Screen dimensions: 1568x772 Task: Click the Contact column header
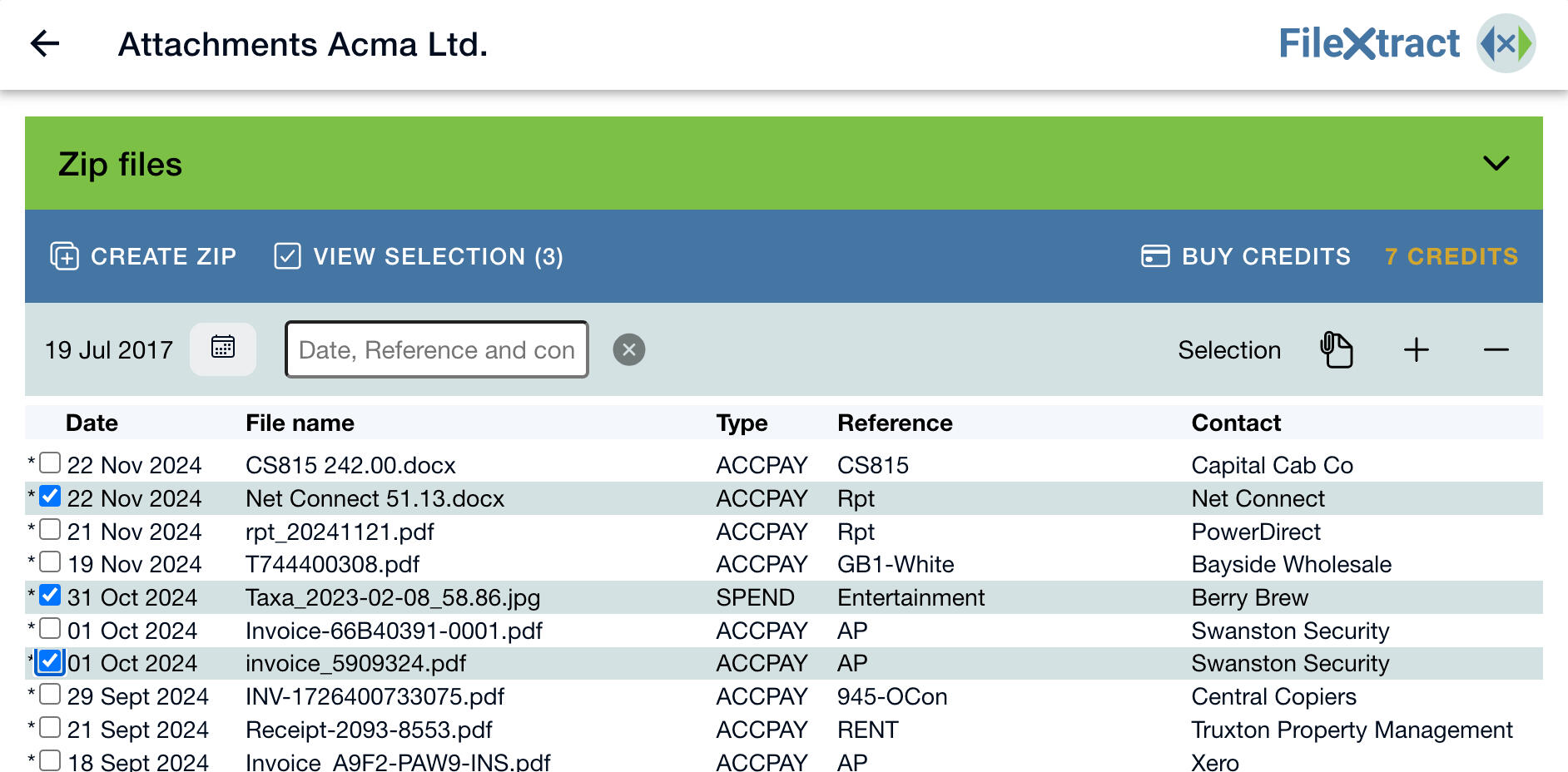click(1237, 423)
